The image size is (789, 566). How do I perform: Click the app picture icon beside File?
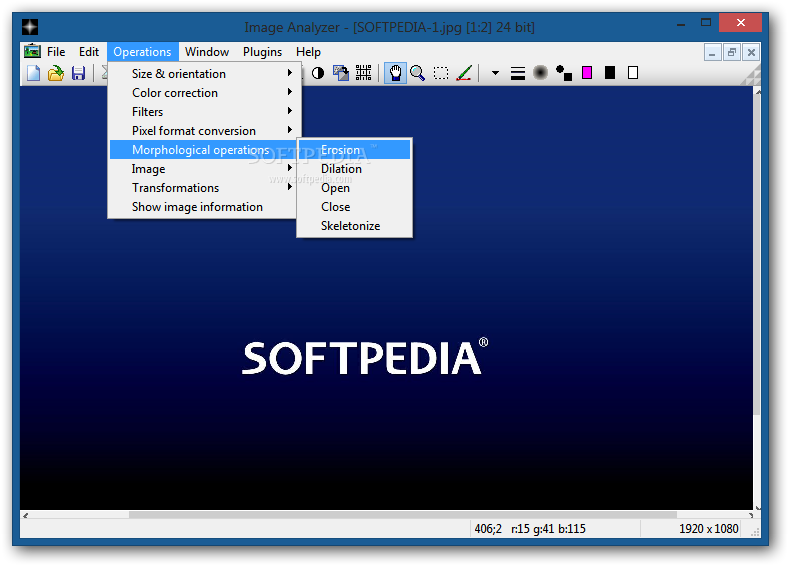coord(32,51)
